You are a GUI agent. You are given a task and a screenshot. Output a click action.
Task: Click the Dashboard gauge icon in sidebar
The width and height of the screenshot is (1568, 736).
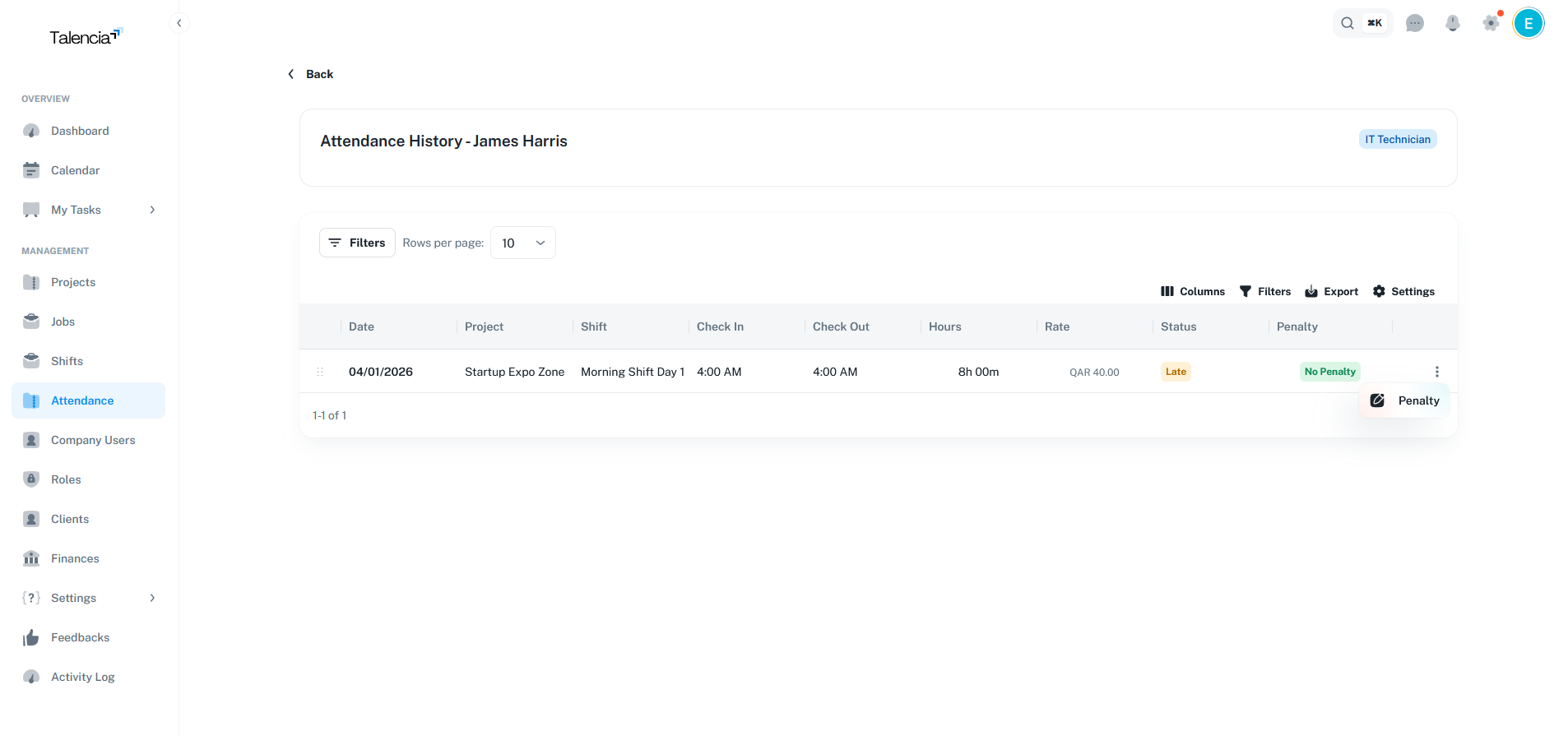click(31, 131)
